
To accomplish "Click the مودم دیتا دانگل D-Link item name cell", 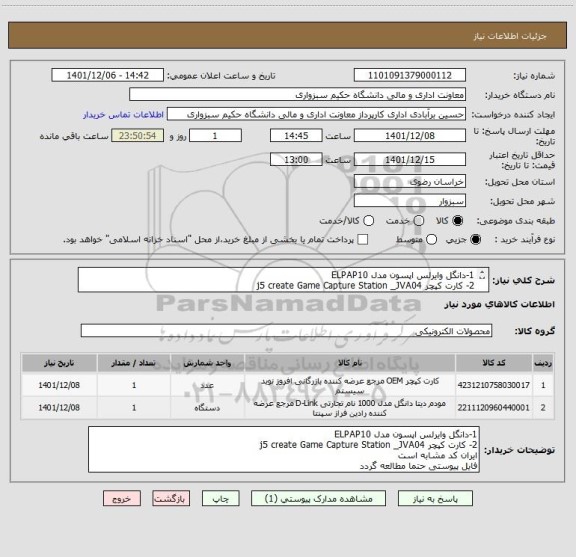I will tap(350, 408).
